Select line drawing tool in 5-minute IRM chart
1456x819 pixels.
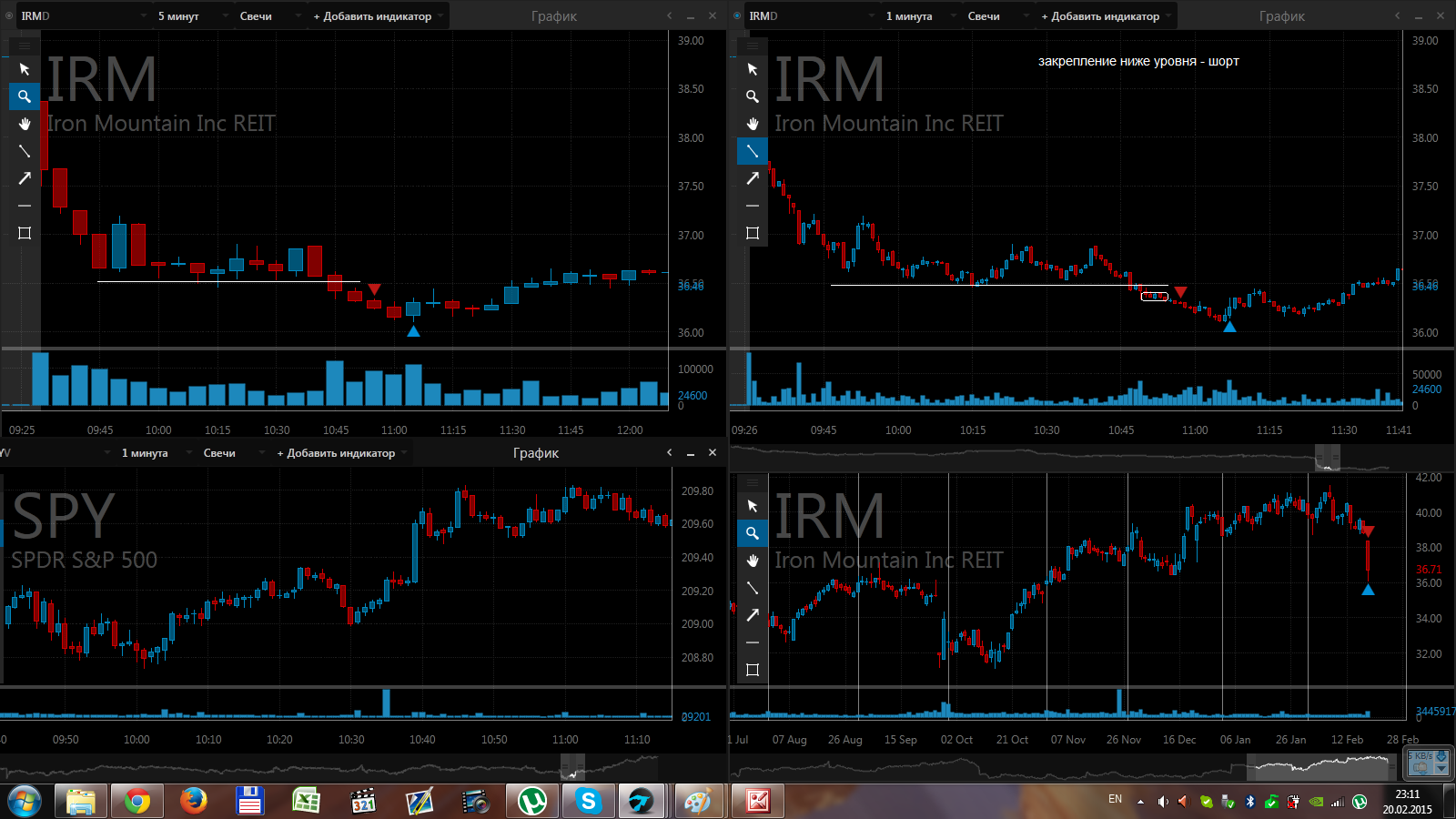click(x=25, y=151)
